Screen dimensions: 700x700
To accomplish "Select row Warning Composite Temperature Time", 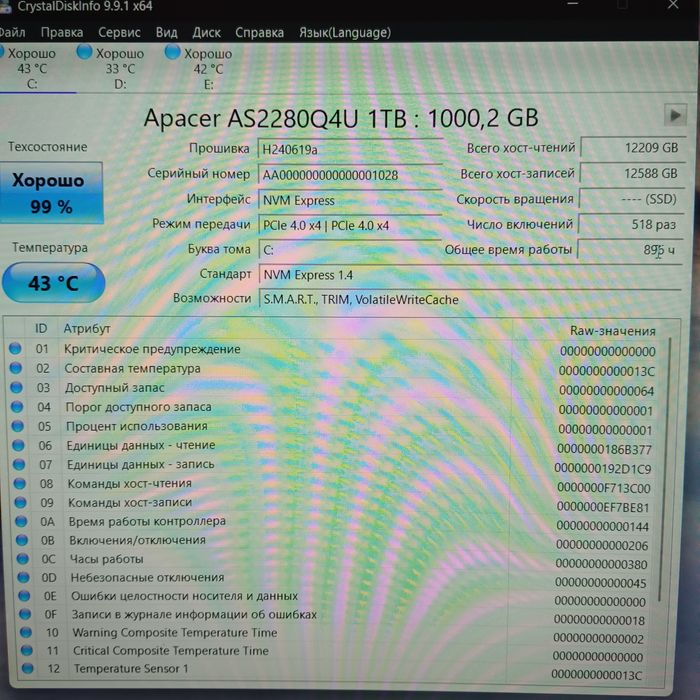I will click(x=335, y=634).
